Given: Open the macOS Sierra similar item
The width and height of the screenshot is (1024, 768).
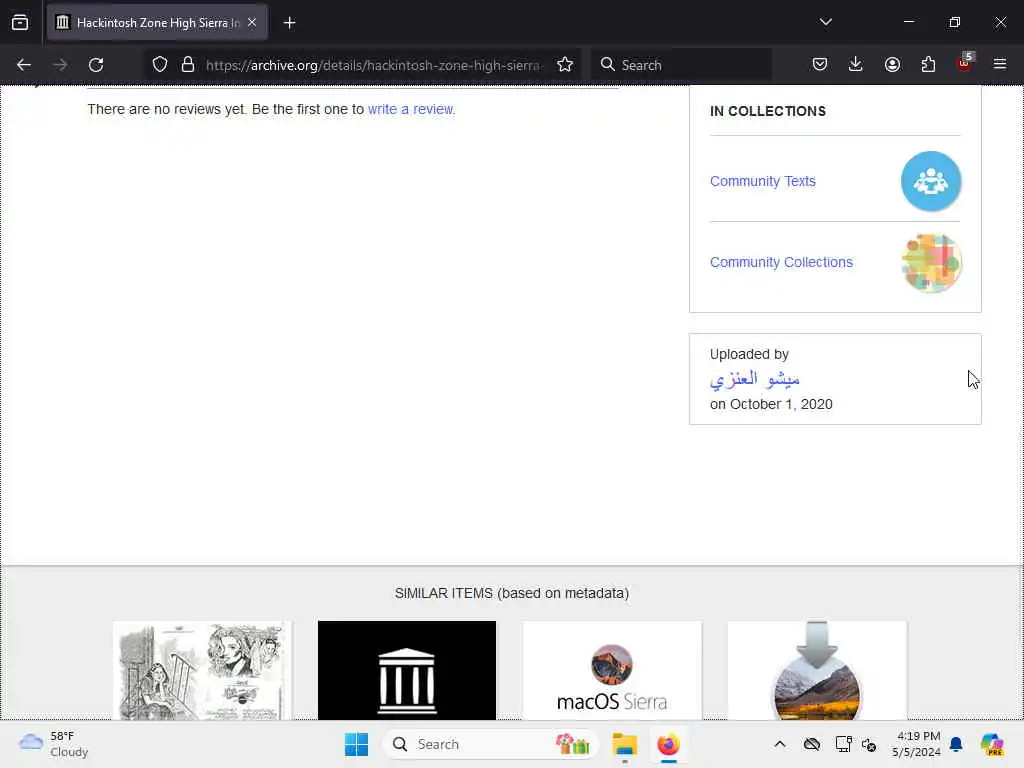Looking at the screenshot, I should [x=612, y=671].
